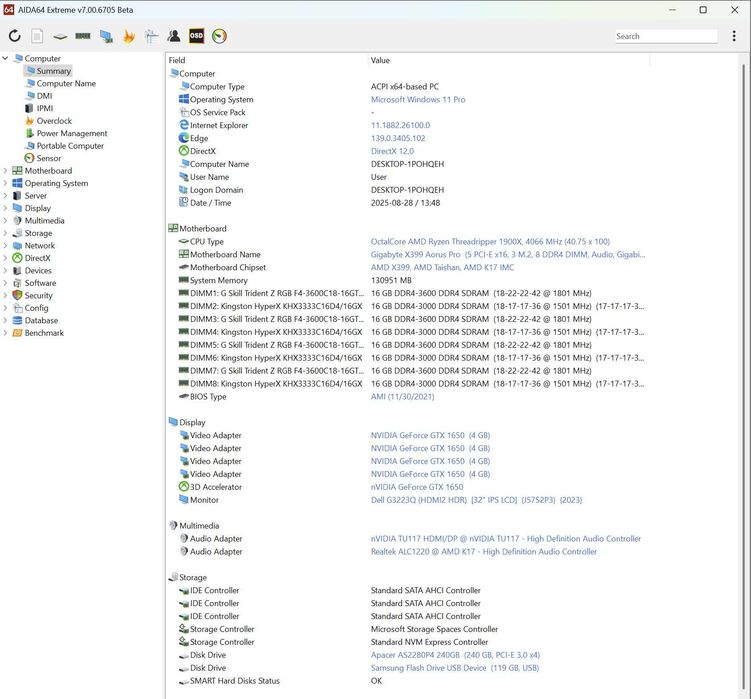Open the Realtek ALC1220 audio link
This screenshot has width=751, height=699.
pyautogui.click(x=484, y=551)
